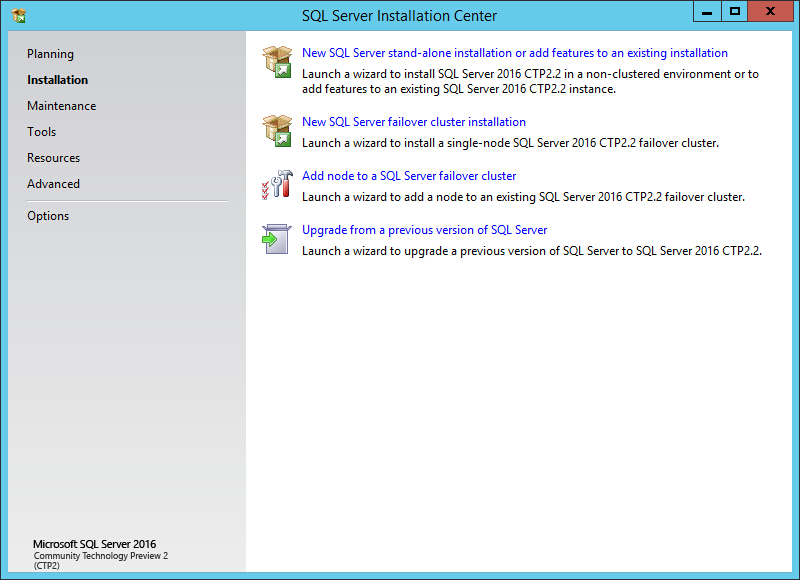The width and height of the screenshot is (800, 580).
Task: Select the Installation section
Action: coord(58,80)
